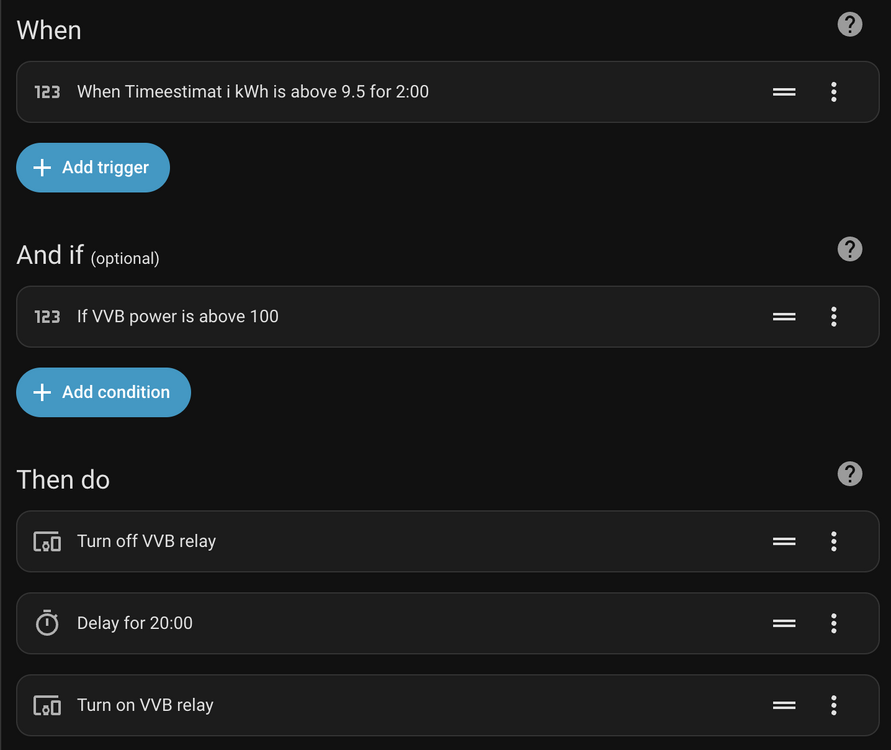This screenshot has width=891, height=750.
Task: Open the three-dot menu for Delay for 20:00
Action: pos(833,623)
